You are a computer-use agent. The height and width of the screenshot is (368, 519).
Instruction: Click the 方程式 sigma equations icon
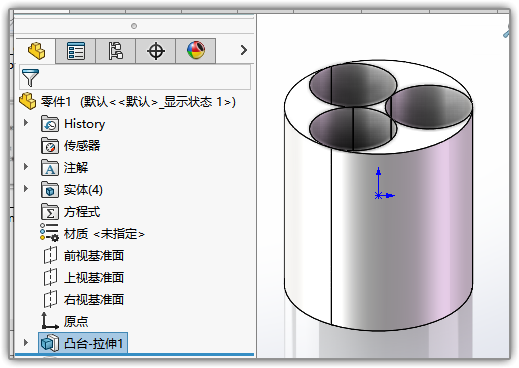point(50,212)
